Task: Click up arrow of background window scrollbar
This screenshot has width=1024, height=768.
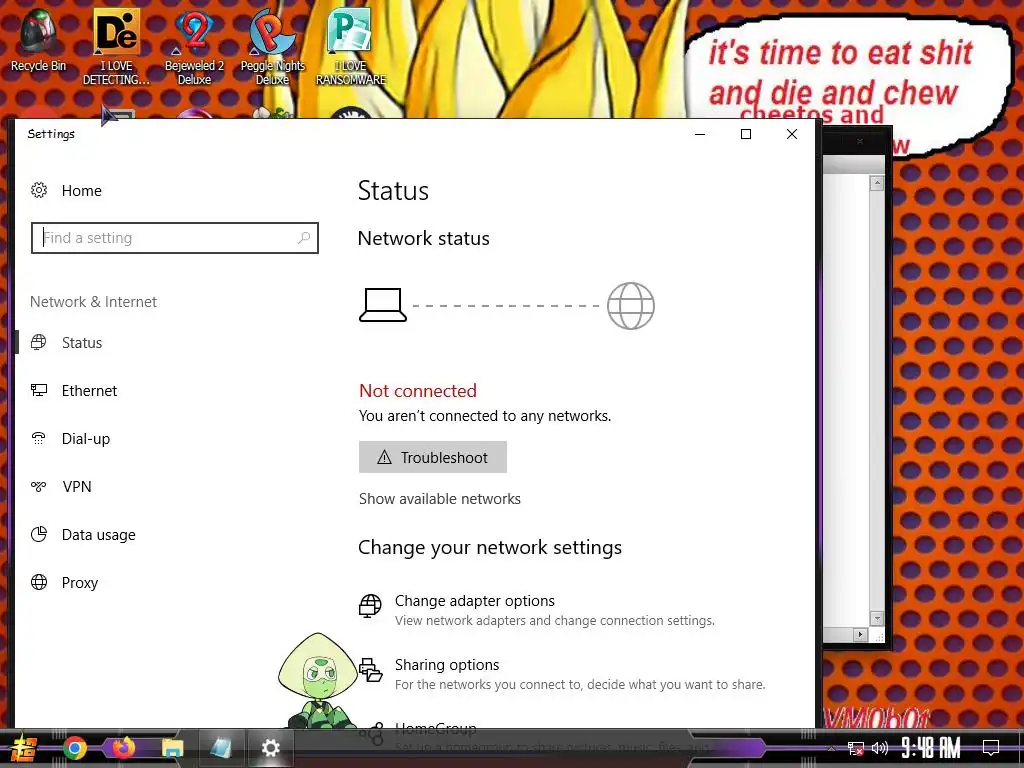Action: pos(877,184)
